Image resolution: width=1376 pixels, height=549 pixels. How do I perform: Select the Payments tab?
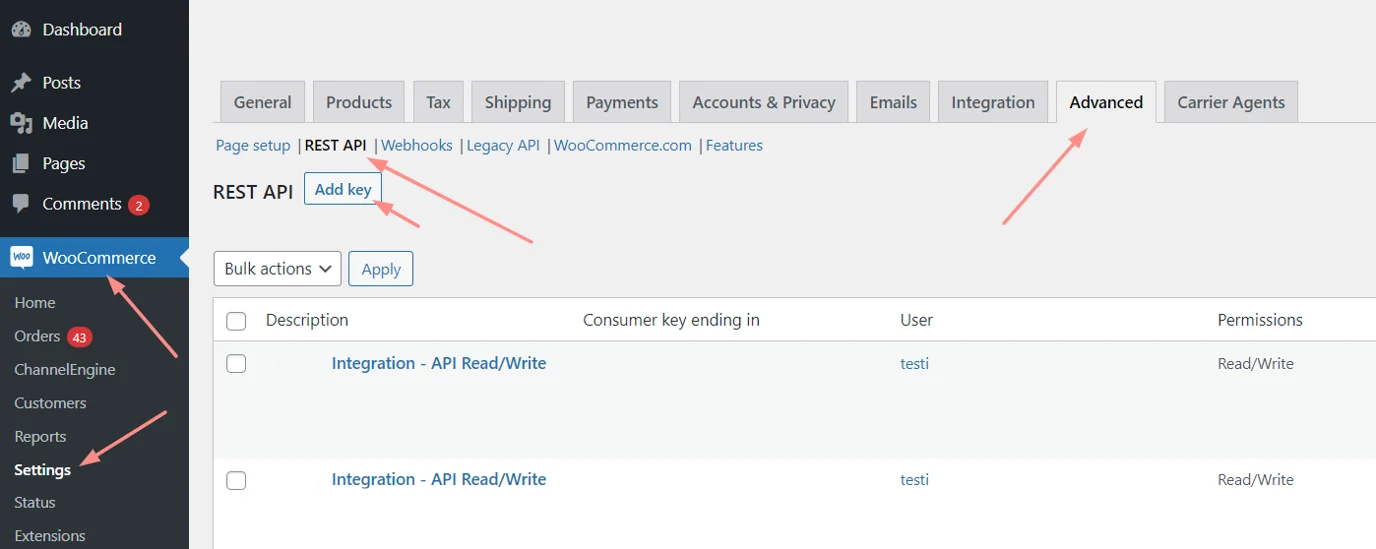(x=622, y=102)
